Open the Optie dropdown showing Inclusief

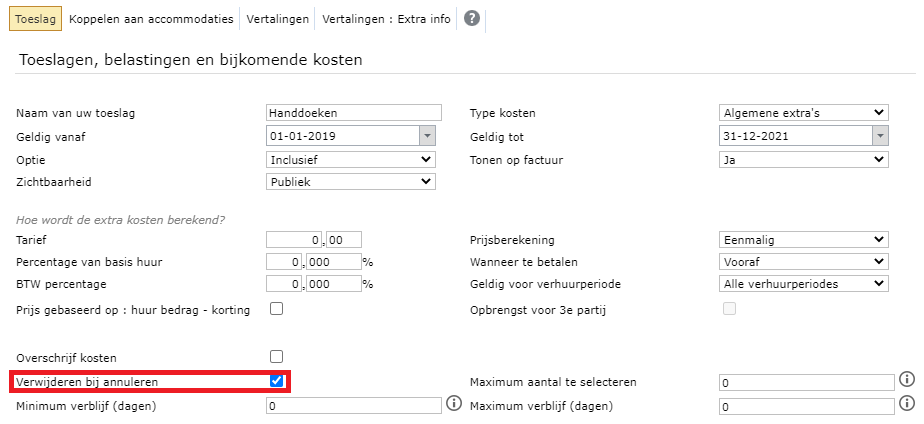coord(351,159)
